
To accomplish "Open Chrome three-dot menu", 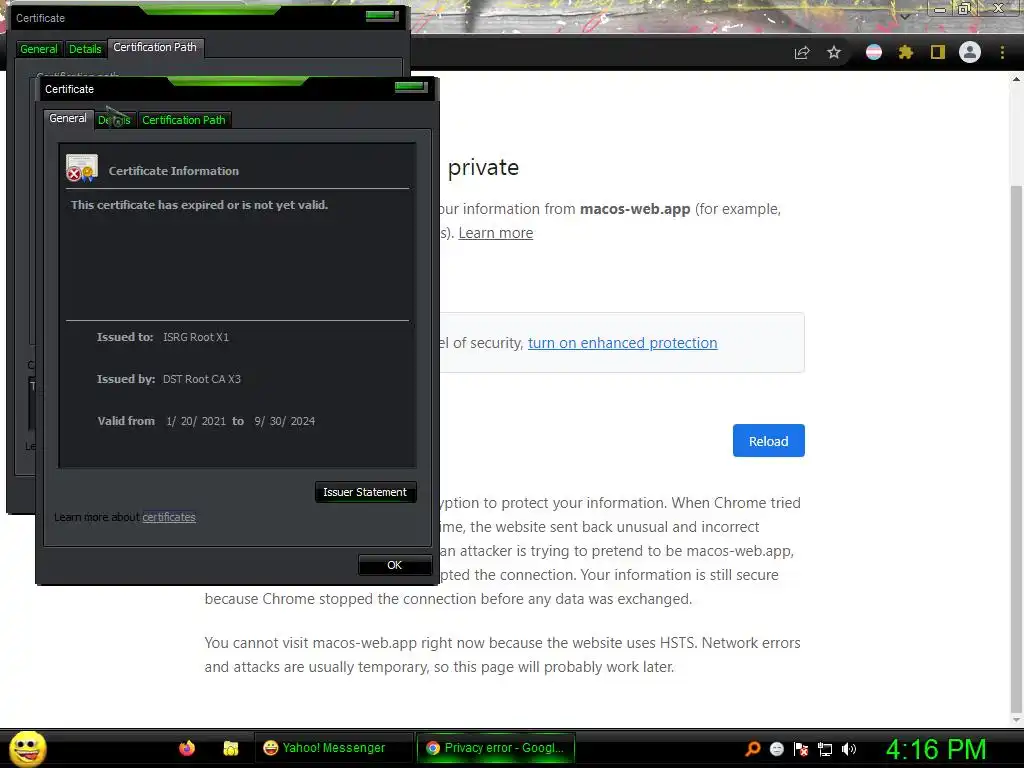I will tap(1002, 52).
